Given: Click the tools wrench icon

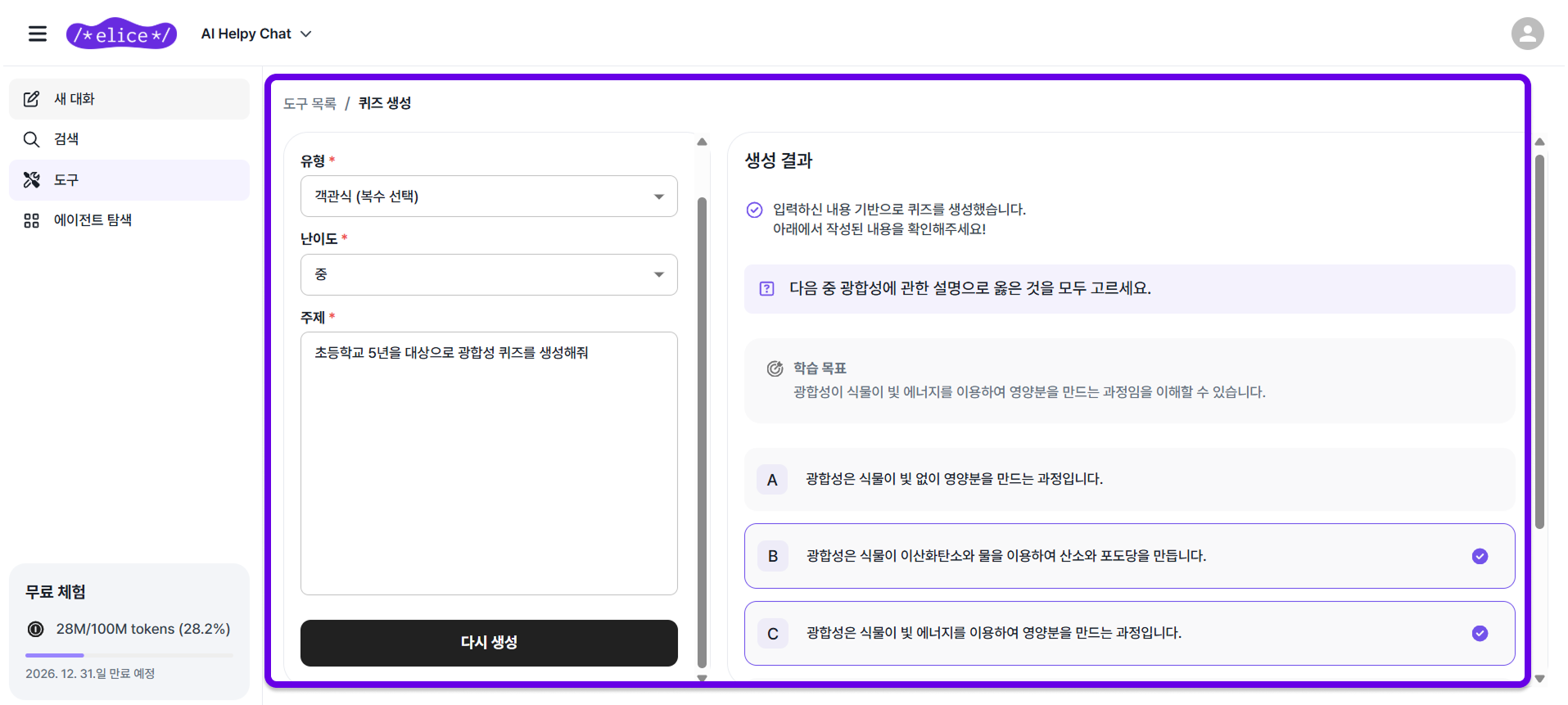Looking at the screenshot, I should tap(31, 180).
